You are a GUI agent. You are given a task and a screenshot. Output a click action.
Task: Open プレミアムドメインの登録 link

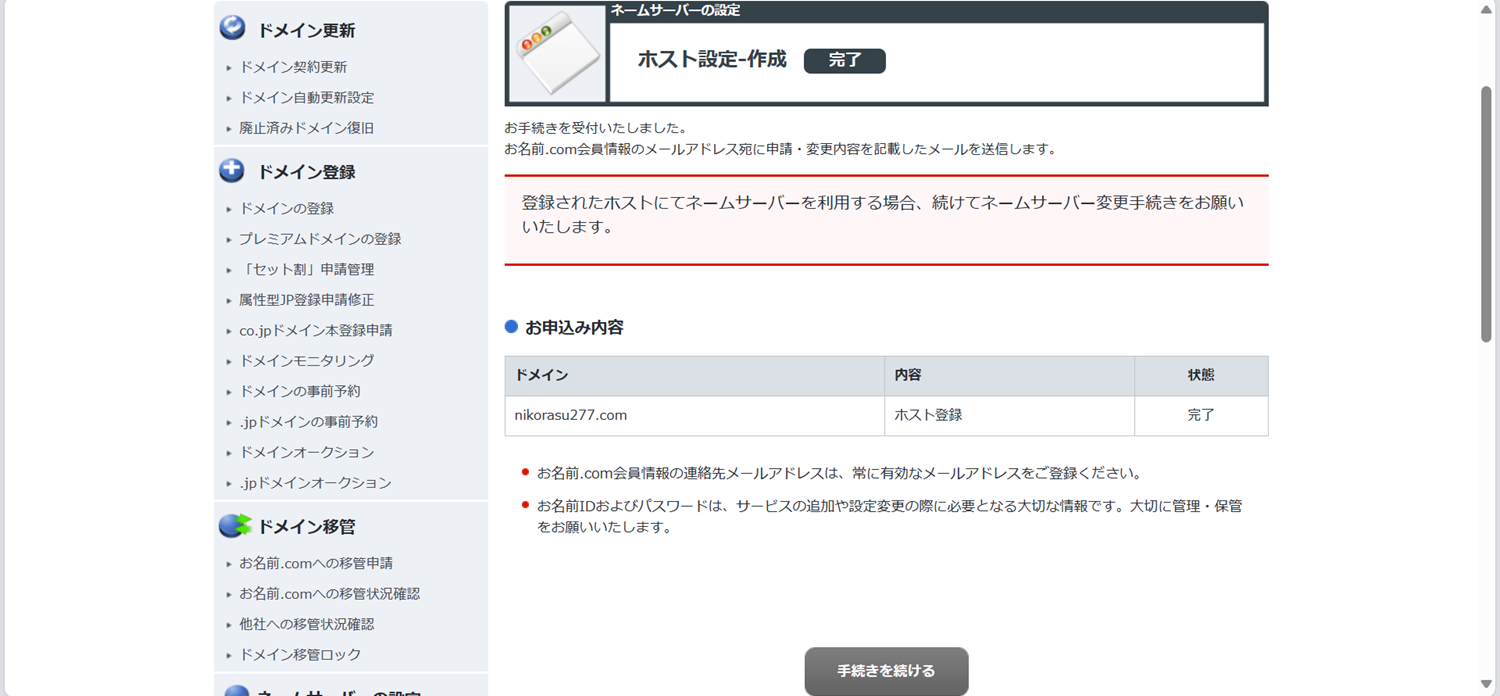pyautogui.click(x=320, y=239)
